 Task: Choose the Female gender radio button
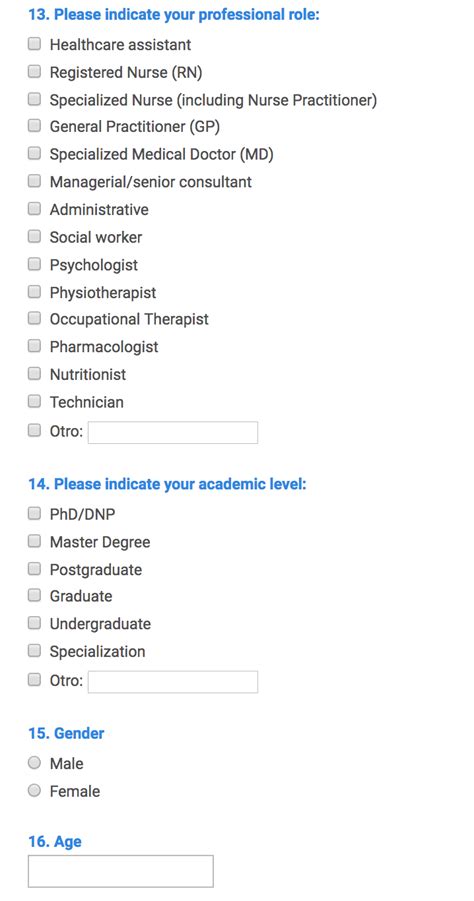(x=34, y=791)
